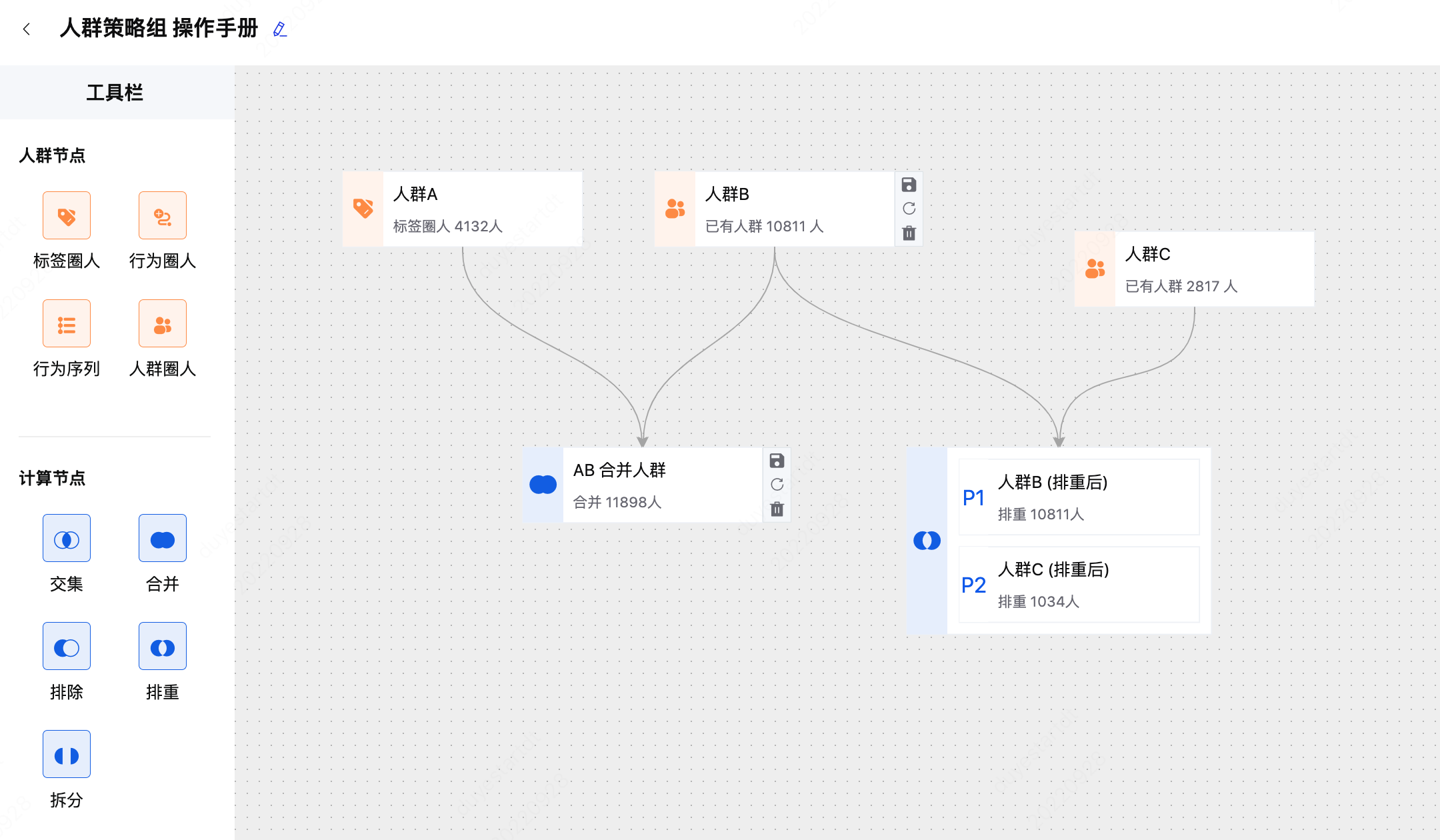Click the P1 label
Viewport: 1440px width, 840px height.
click(x=974, y=497)
